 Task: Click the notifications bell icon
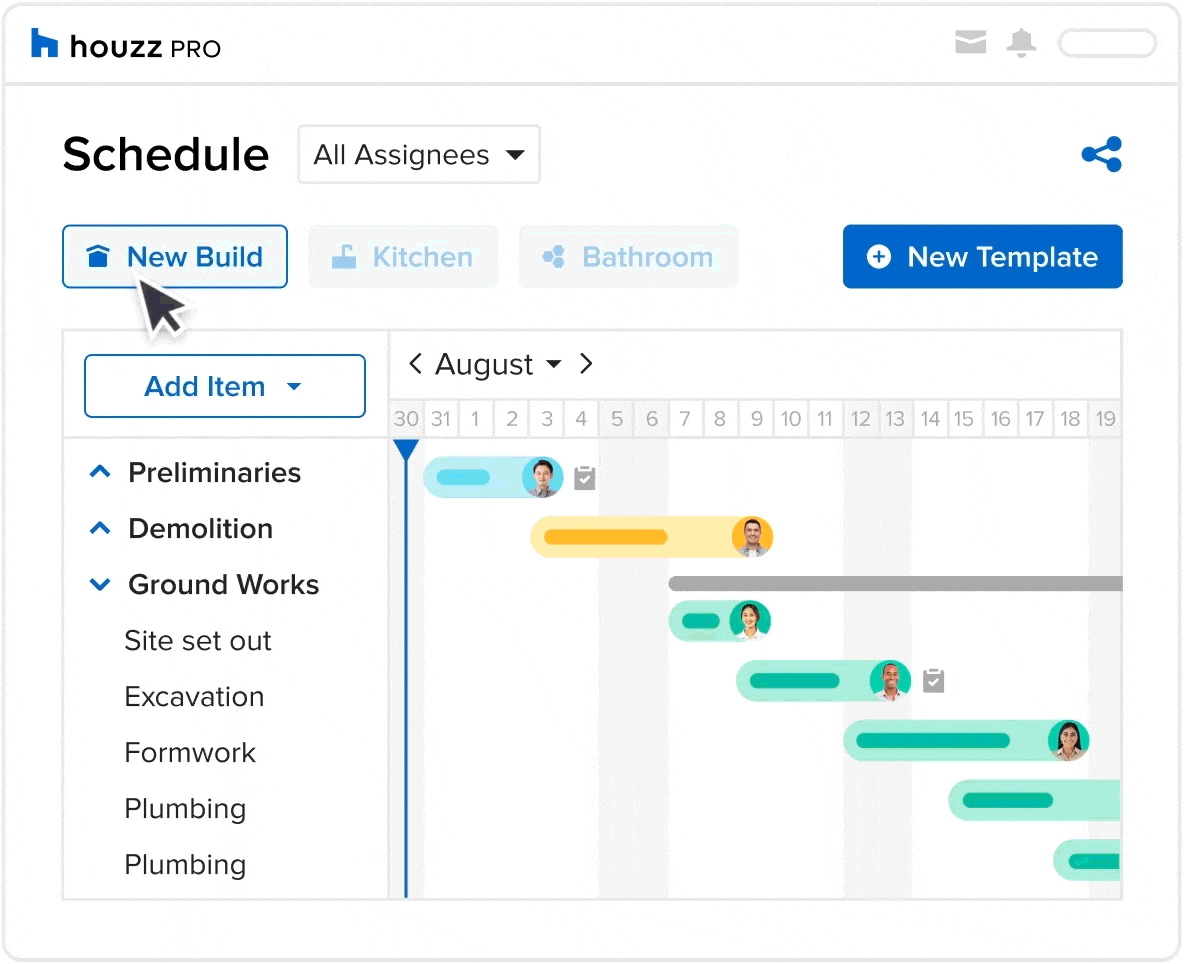[x=1021, y=43]
